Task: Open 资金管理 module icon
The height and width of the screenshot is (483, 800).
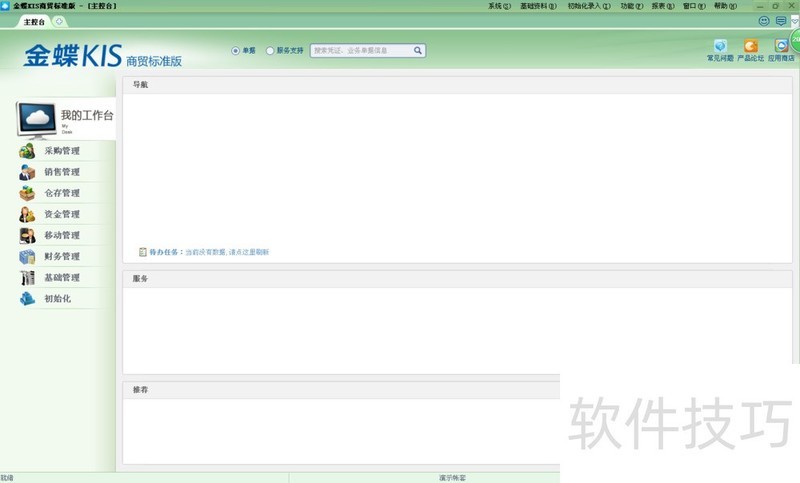Action: coord(27,214)
